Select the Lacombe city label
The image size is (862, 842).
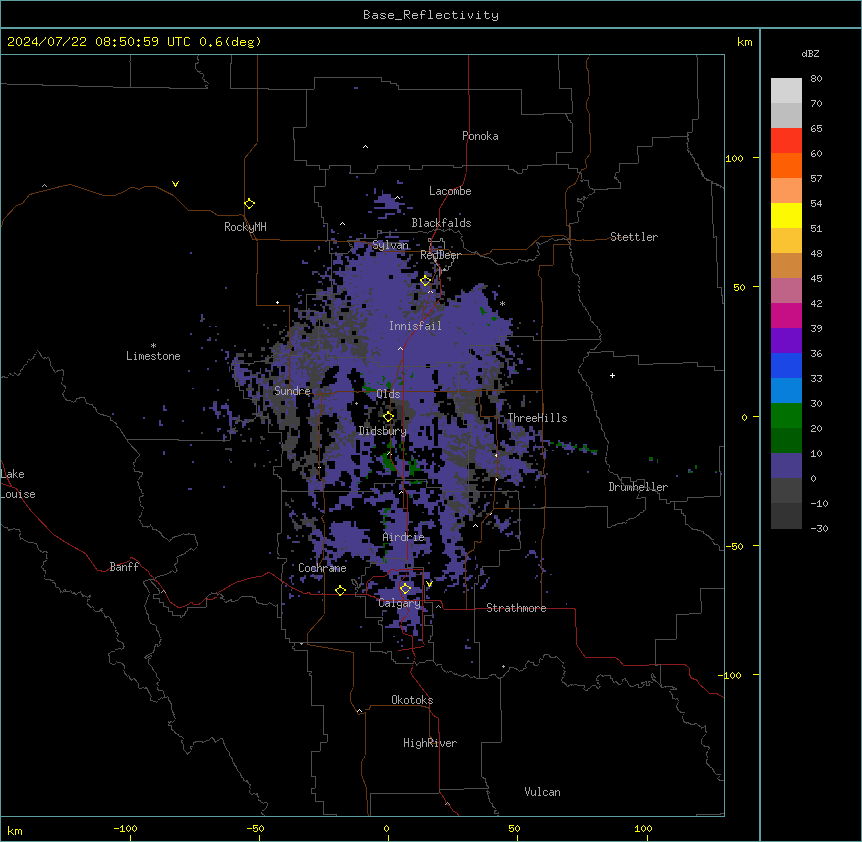point(450,191)
